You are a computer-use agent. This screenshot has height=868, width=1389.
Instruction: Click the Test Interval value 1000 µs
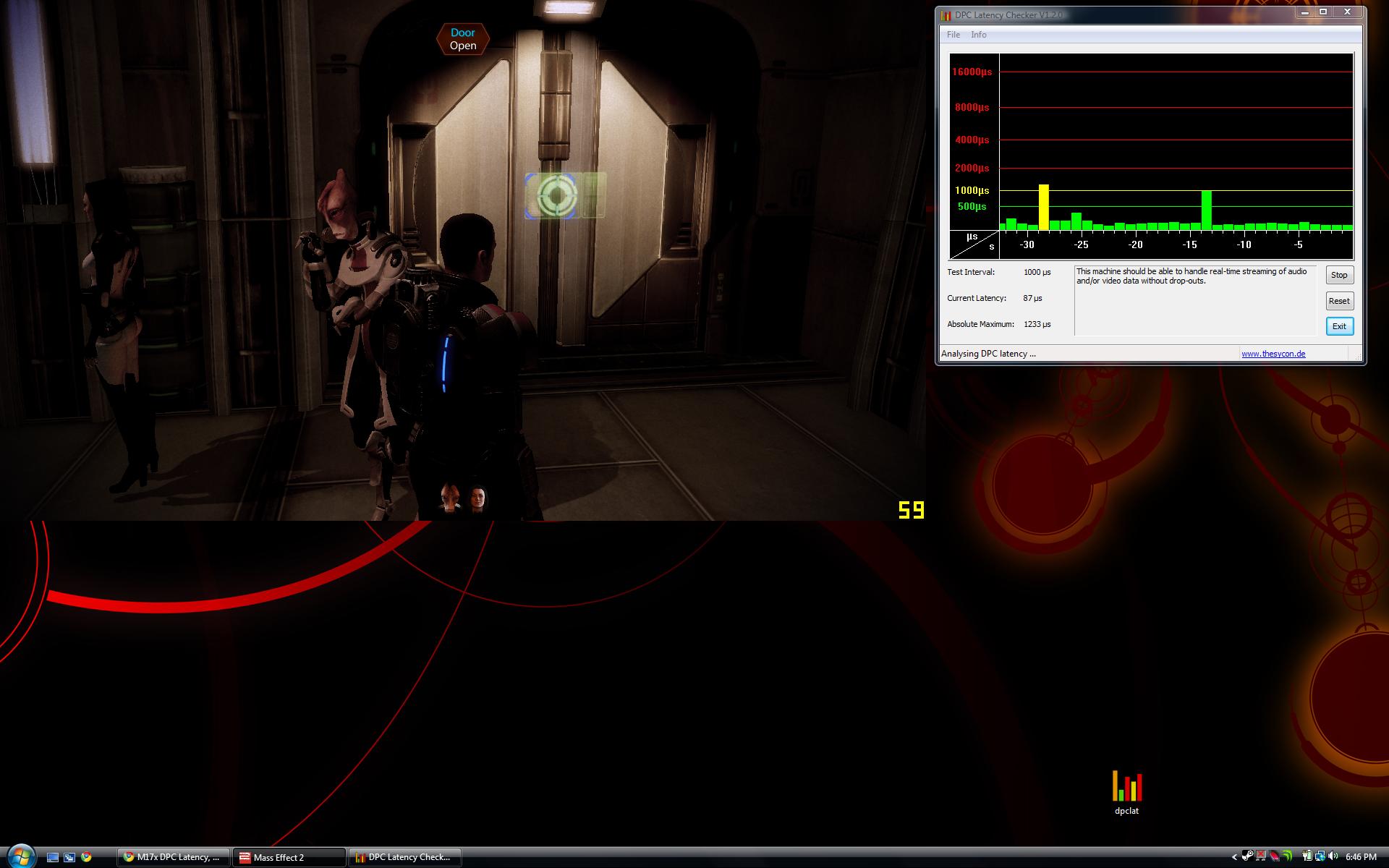(x=1037, y=272)
